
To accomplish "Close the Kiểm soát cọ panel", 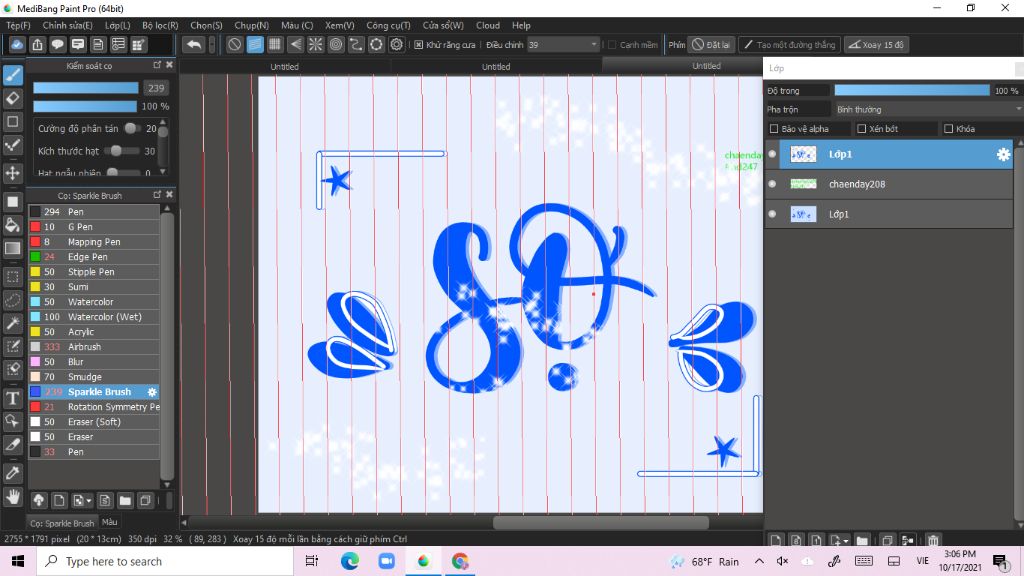I will [170, 65].
